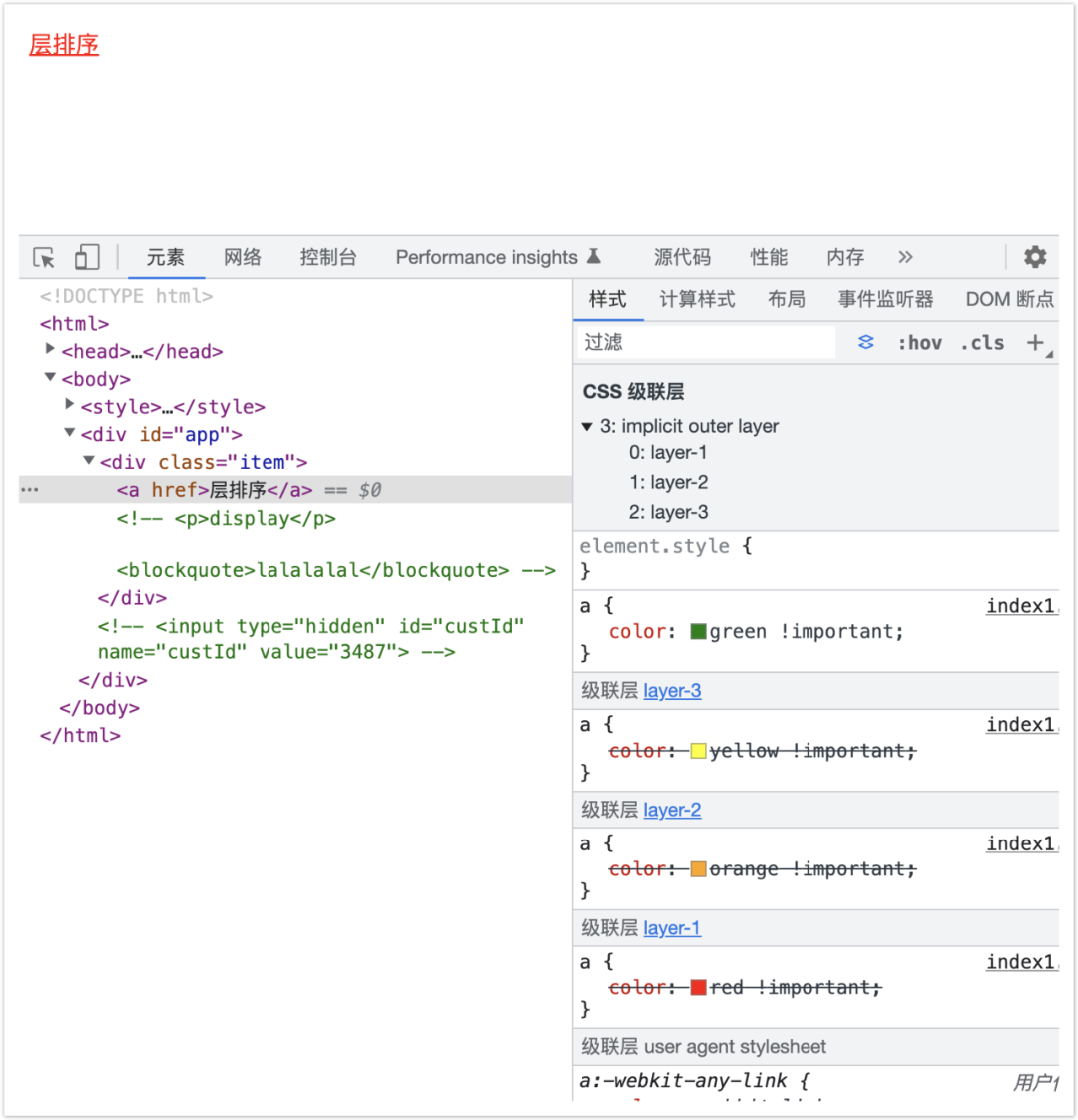Viewport: 1078px width, 1120px height.
Task: Collapse the div id="app" node
Action: coord(69,432)
